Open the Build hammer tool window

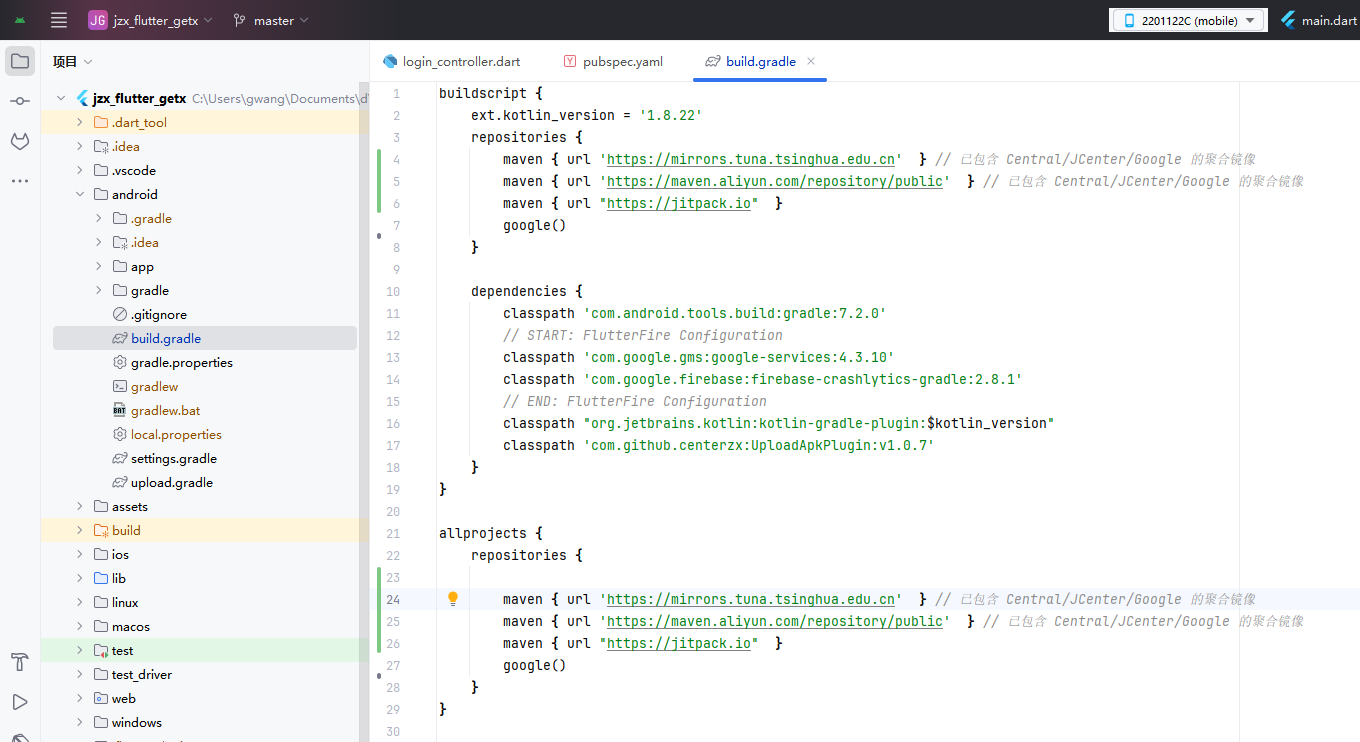pyautogui.click(x=19, y=662)
